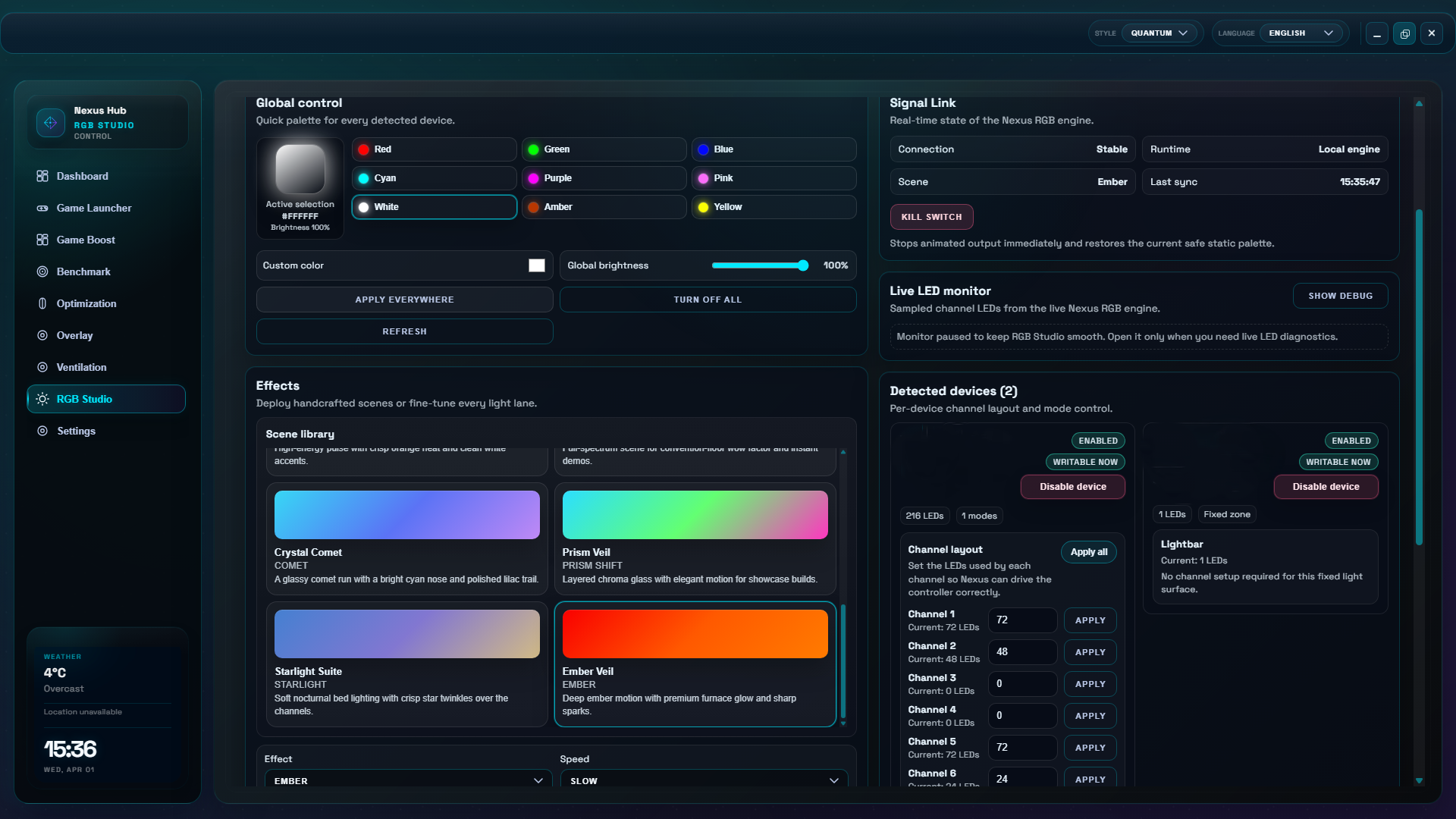Click the Show Debug button

(1340, 296)
